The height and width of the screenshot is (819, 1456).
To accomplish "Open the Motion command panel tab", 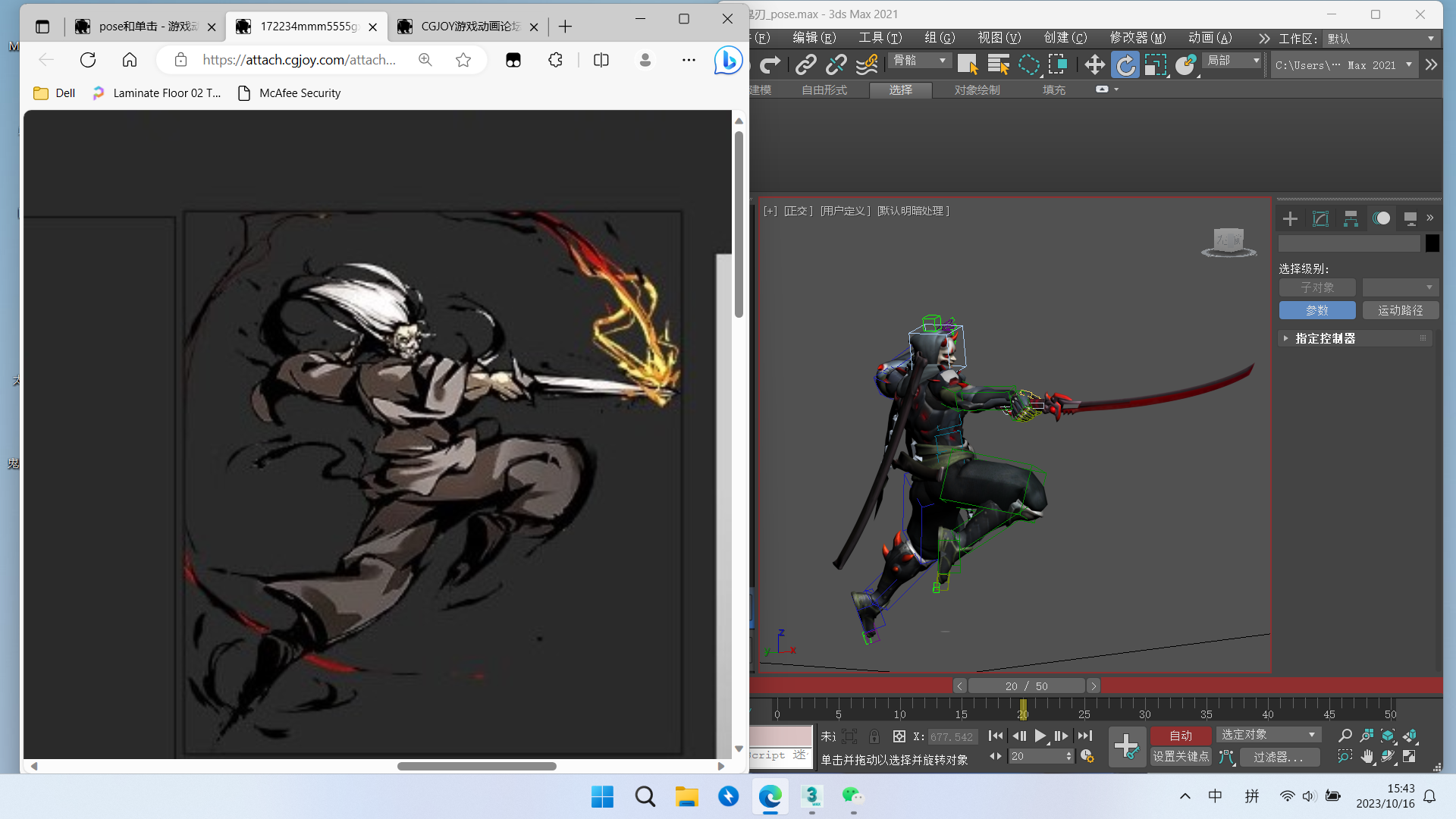I will 1381,219.
